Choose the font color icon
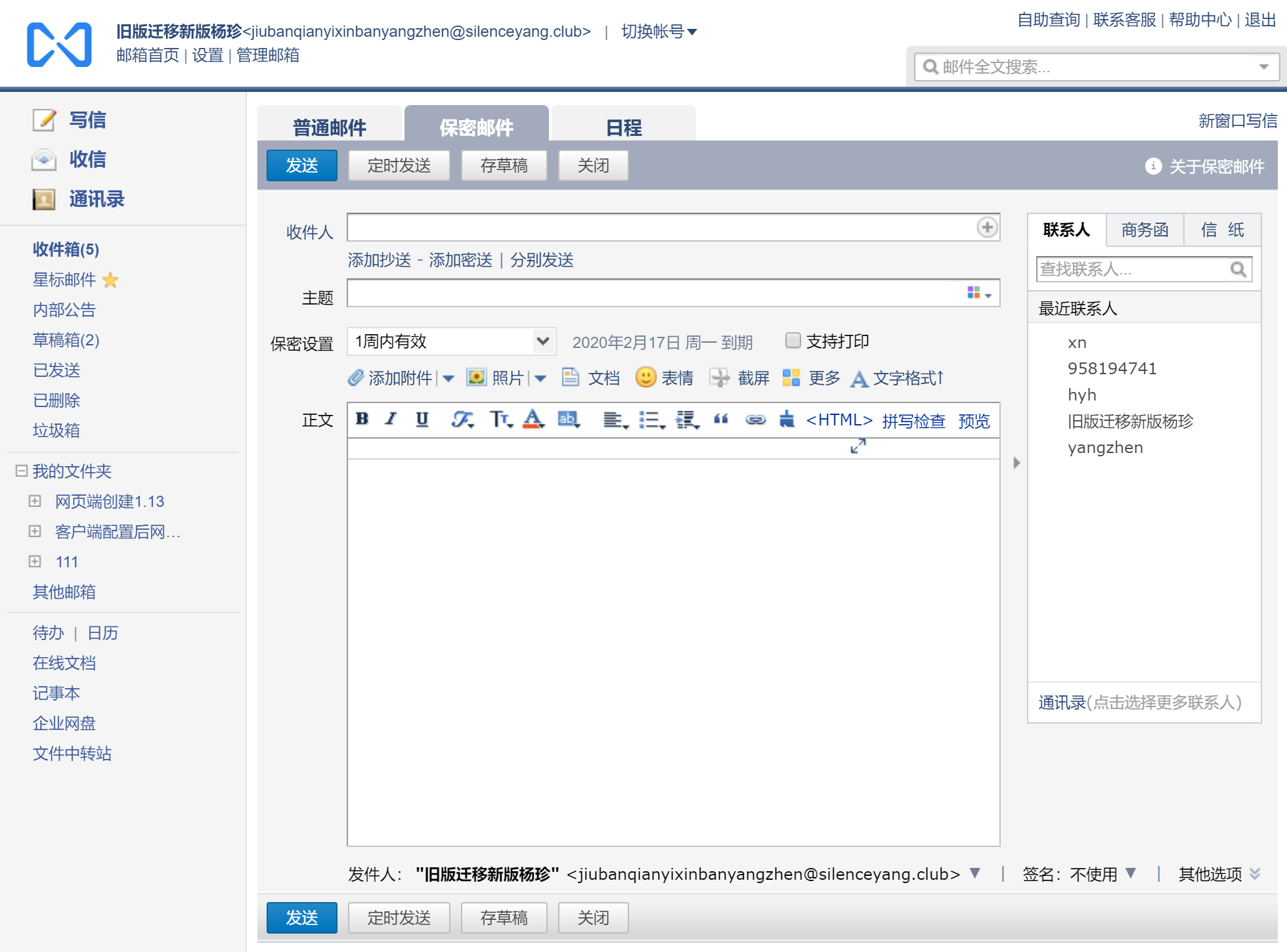This screenshot has width=1287, height=952. click(x=533, y=419)
